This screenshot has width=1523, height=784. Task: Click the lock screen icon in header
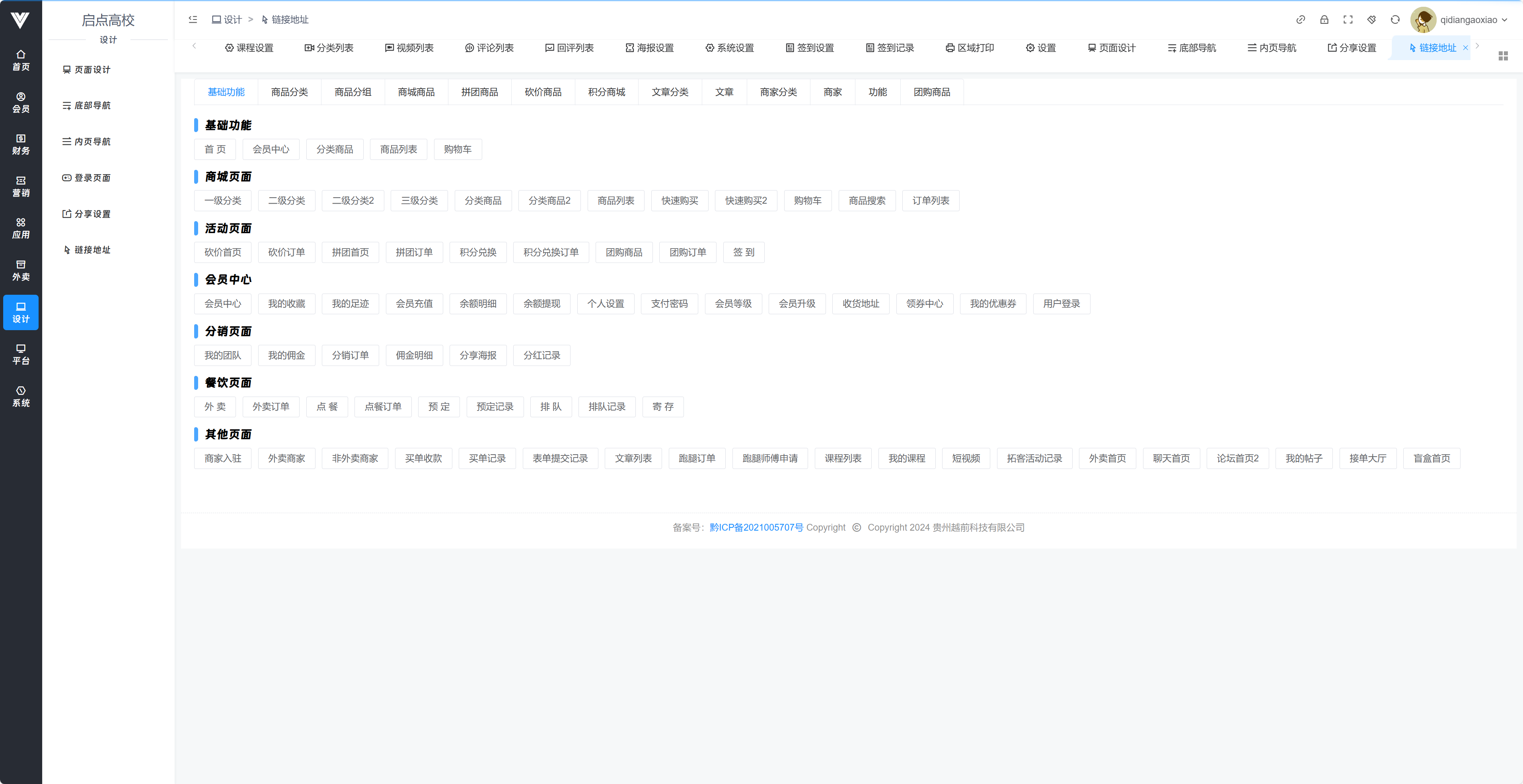pos(1324,19)
